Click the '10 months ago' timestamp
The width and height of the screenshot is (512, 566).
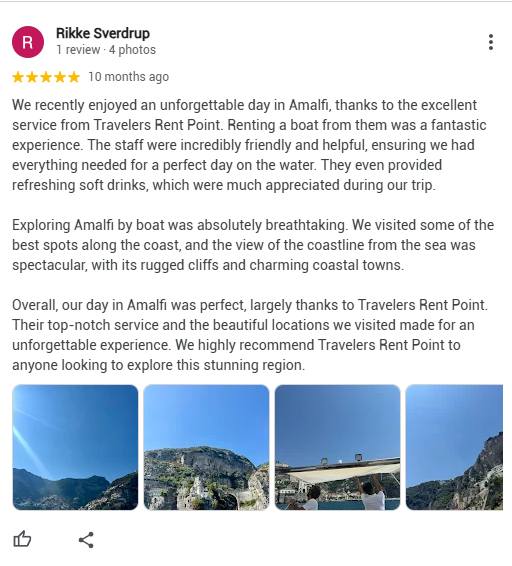click(129, 77)
